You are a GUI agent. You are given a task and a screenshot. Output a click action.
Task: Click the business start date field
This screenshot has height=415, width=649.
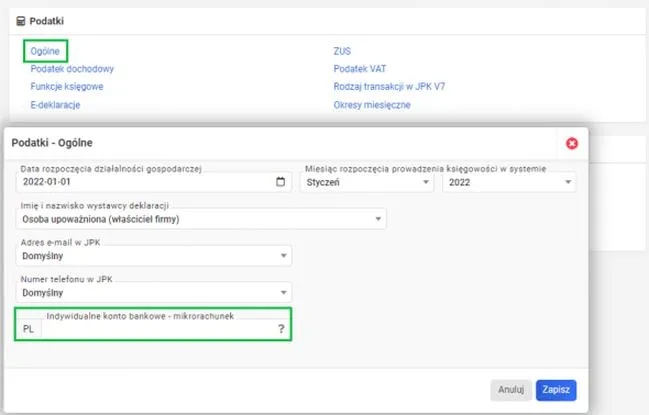154,182
